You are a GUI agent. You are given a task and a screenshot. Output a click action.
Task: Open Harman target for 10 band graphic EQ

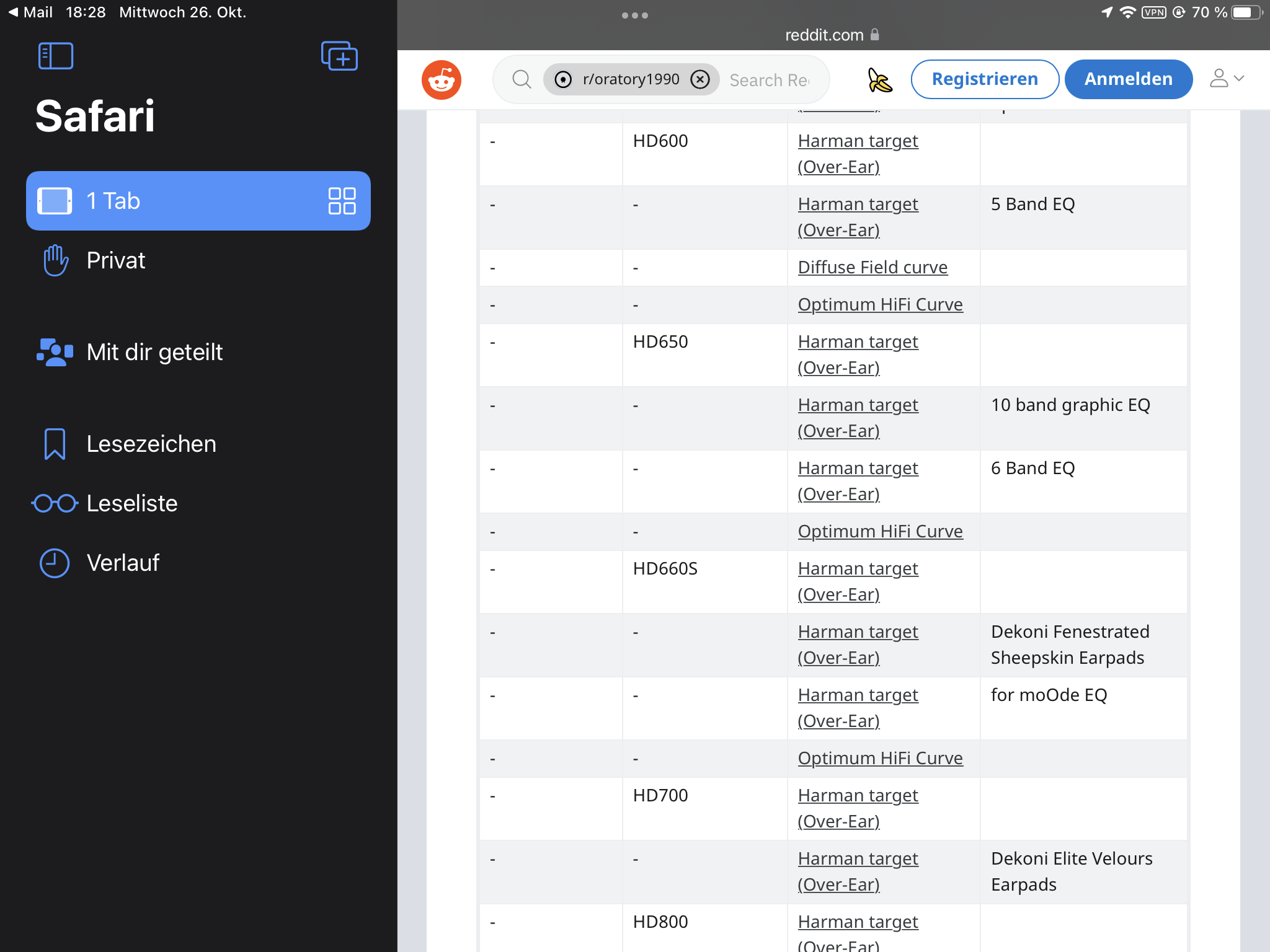coord(858,418)
